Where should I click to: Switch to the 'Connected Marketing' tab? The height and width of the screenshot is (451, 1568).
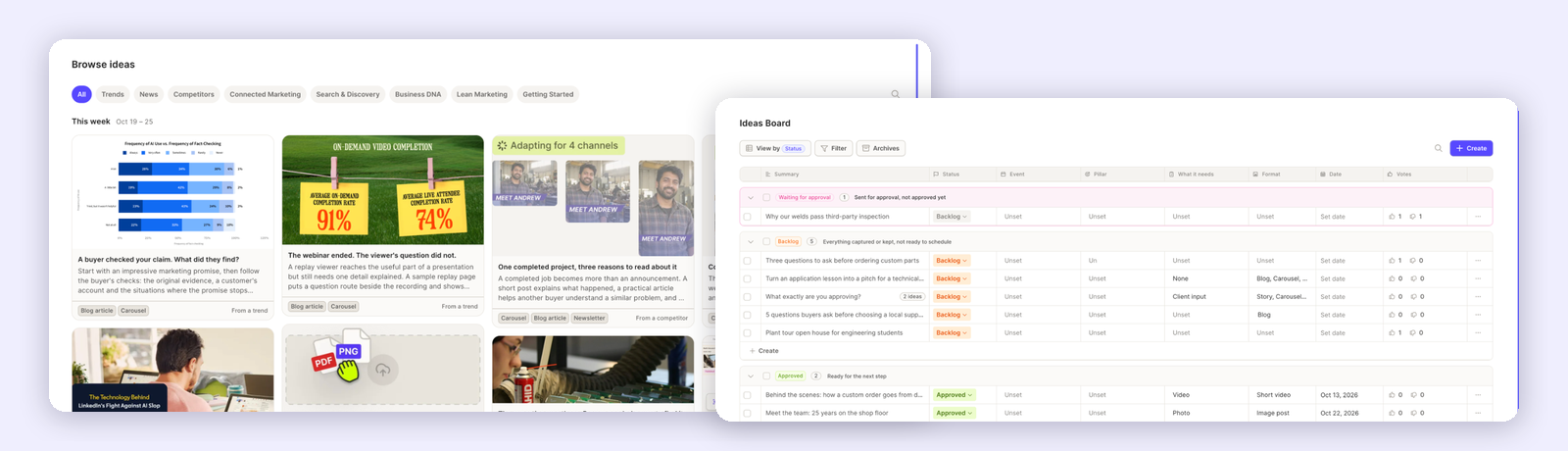point(266,94)
